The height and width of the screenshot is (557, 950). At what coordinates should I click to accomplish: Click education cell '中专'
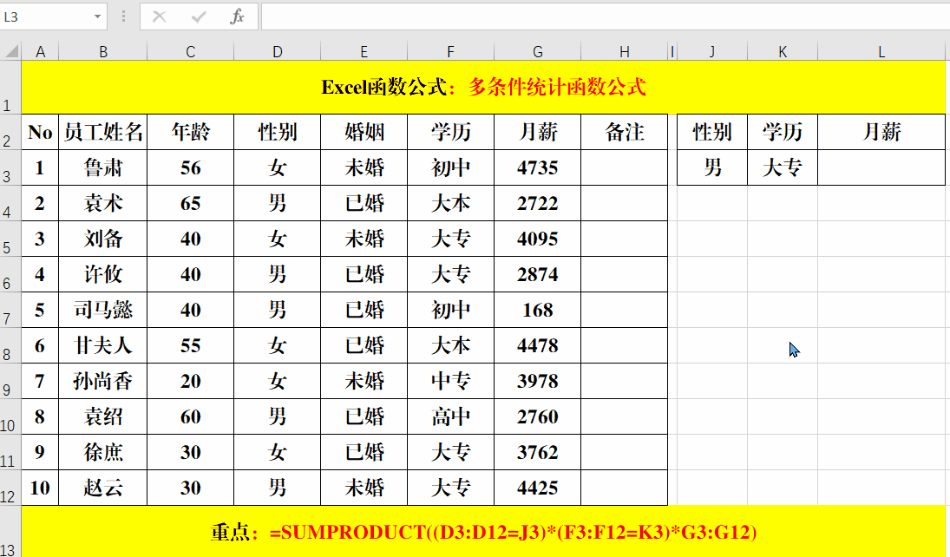pos(450,381)
